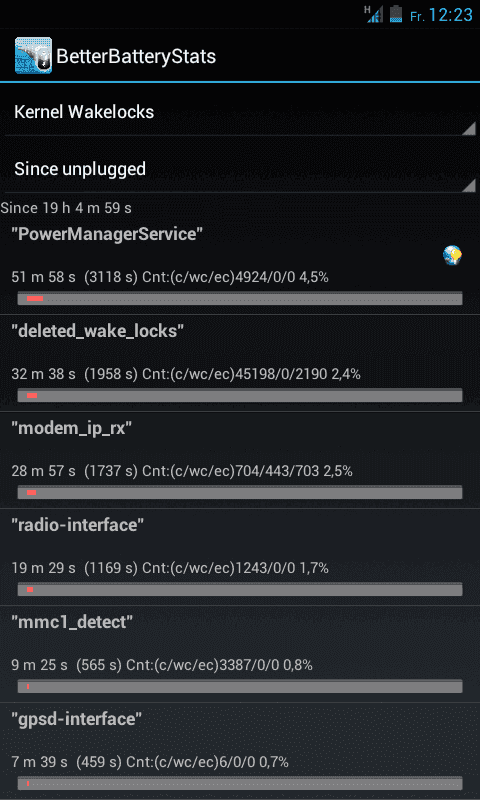This screenshot has width=480, height=800.
Task: Open the "radio-interface" wakelock item
Action: (x=240, y=557)
